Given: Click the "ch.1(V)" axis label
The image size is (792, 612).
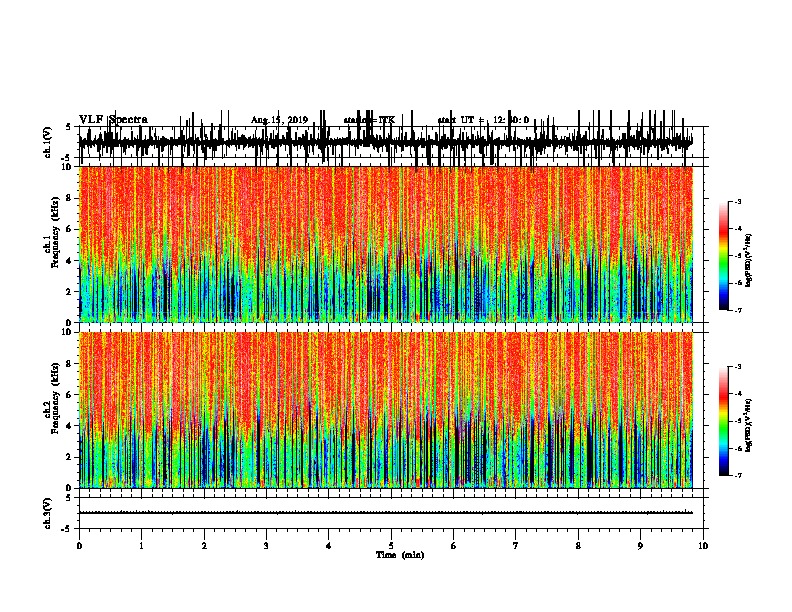Looking at the screenshot, I should (x=48, y=142).
